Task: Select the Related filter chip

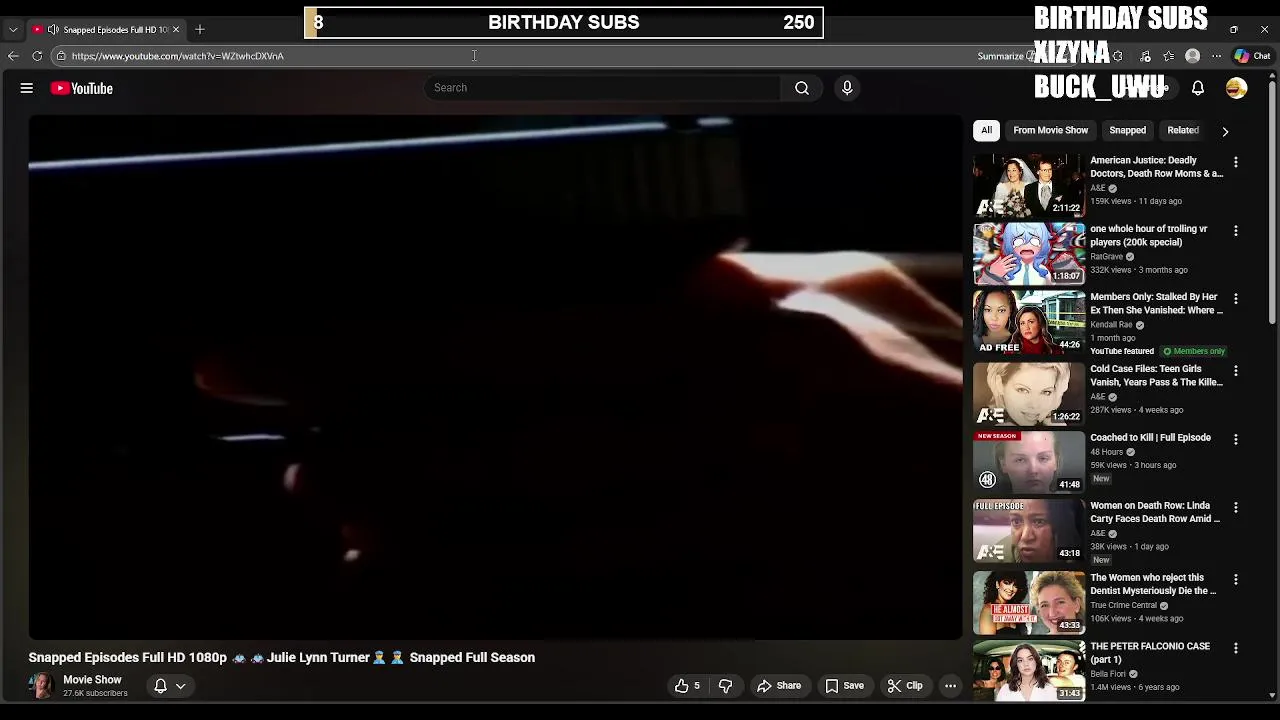Action: [1182, 130]
